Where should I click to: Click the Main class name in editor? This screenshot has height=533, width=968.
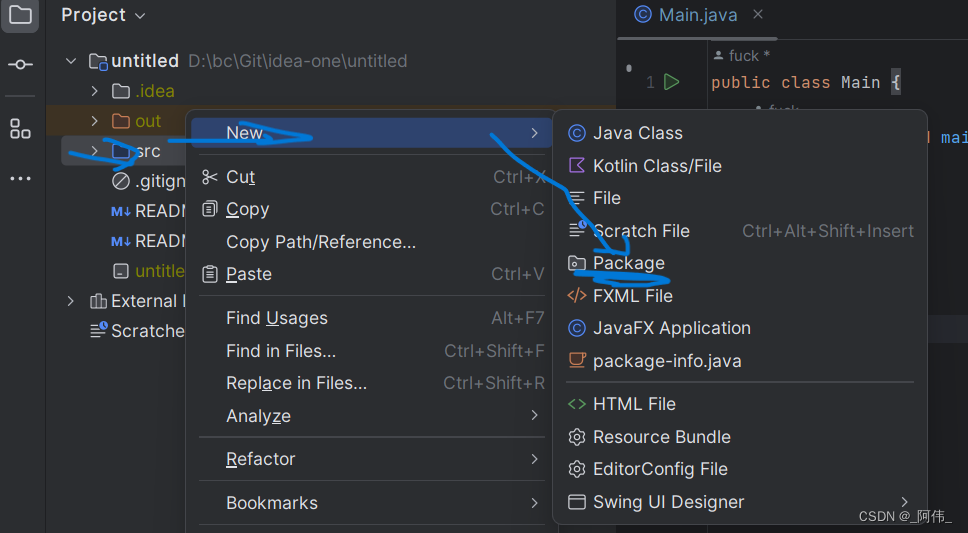pyautogui.click(x=860, y=82)
